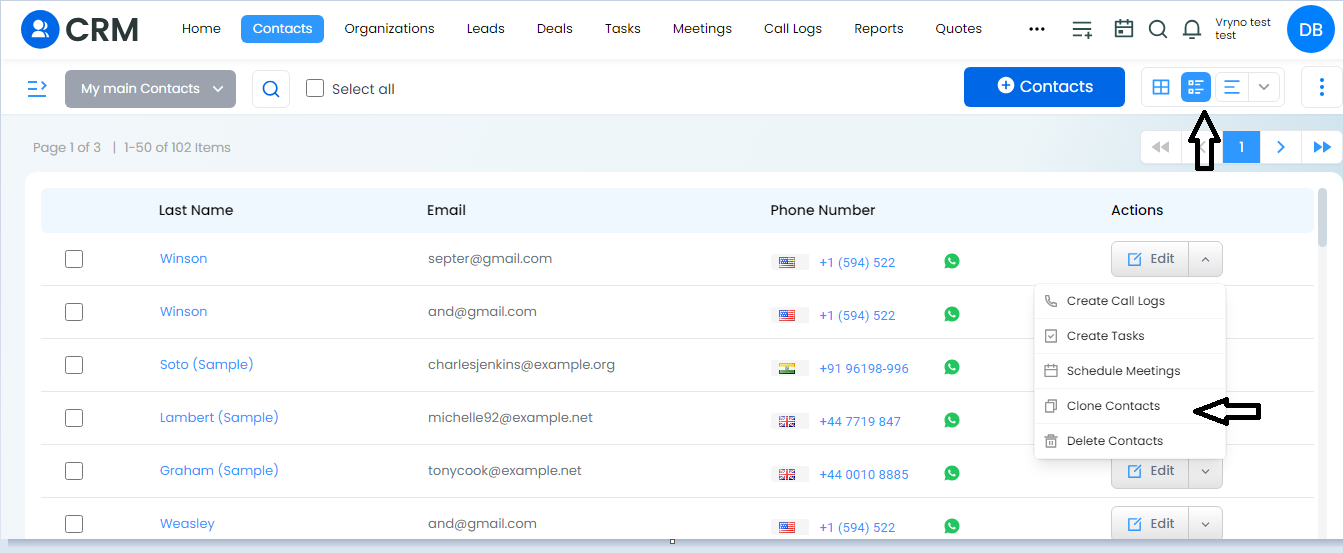Switch to card grid view
The height and width of the screenshot is (553, 1343).
tap(1161, 87)
